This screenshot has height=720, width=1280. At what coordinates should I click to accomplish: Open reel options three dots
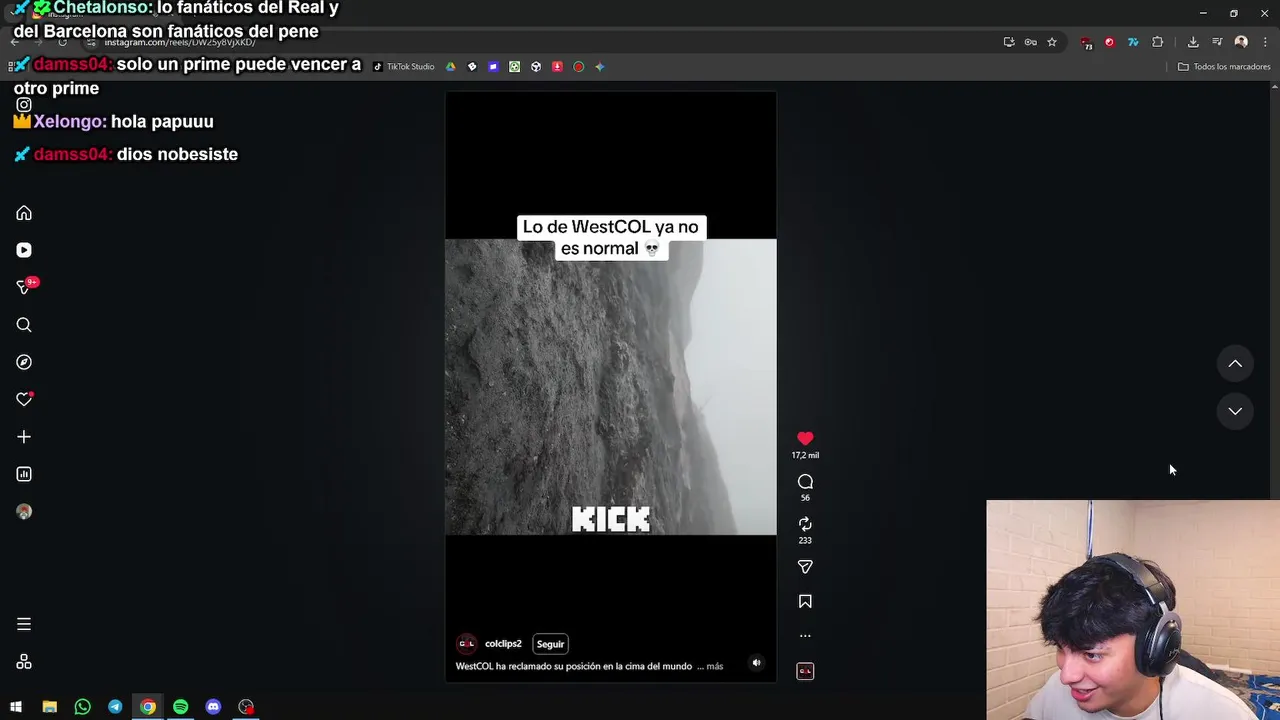(805, 636)
